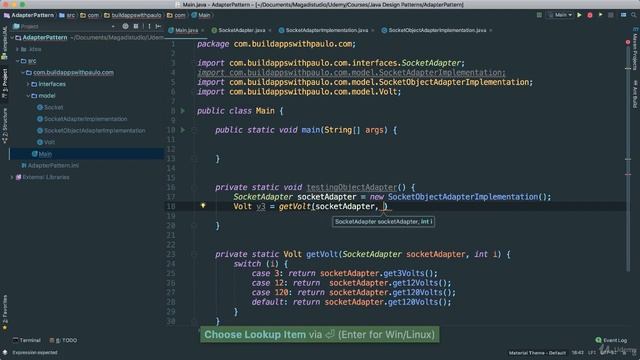The height and width of the screenshot is (360, 640).
Task: Click line number 23 in the gutter
Action: tap(171, 254)
